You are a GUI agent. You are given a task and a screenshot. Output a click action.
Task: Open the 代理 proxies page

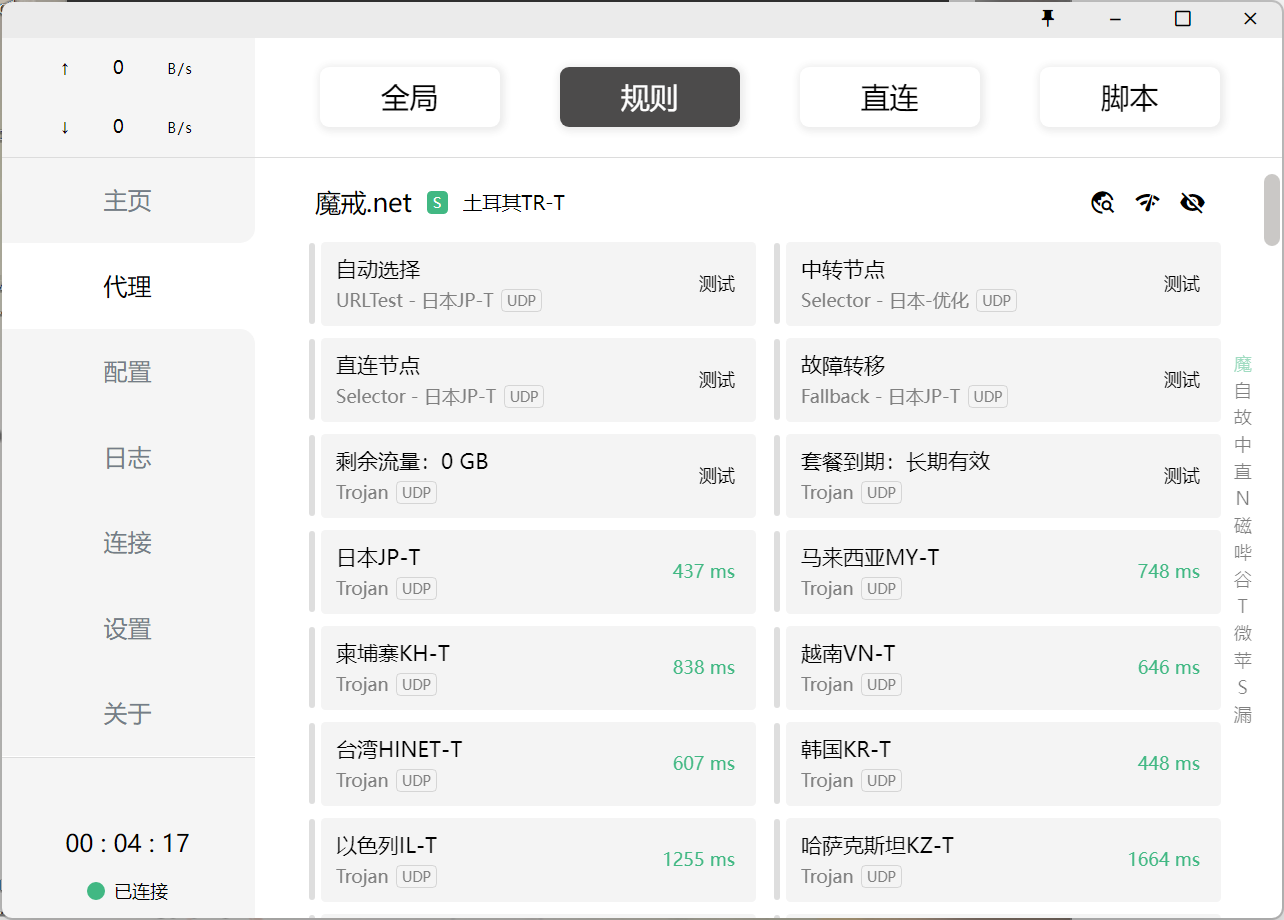(x=128, y=287)
